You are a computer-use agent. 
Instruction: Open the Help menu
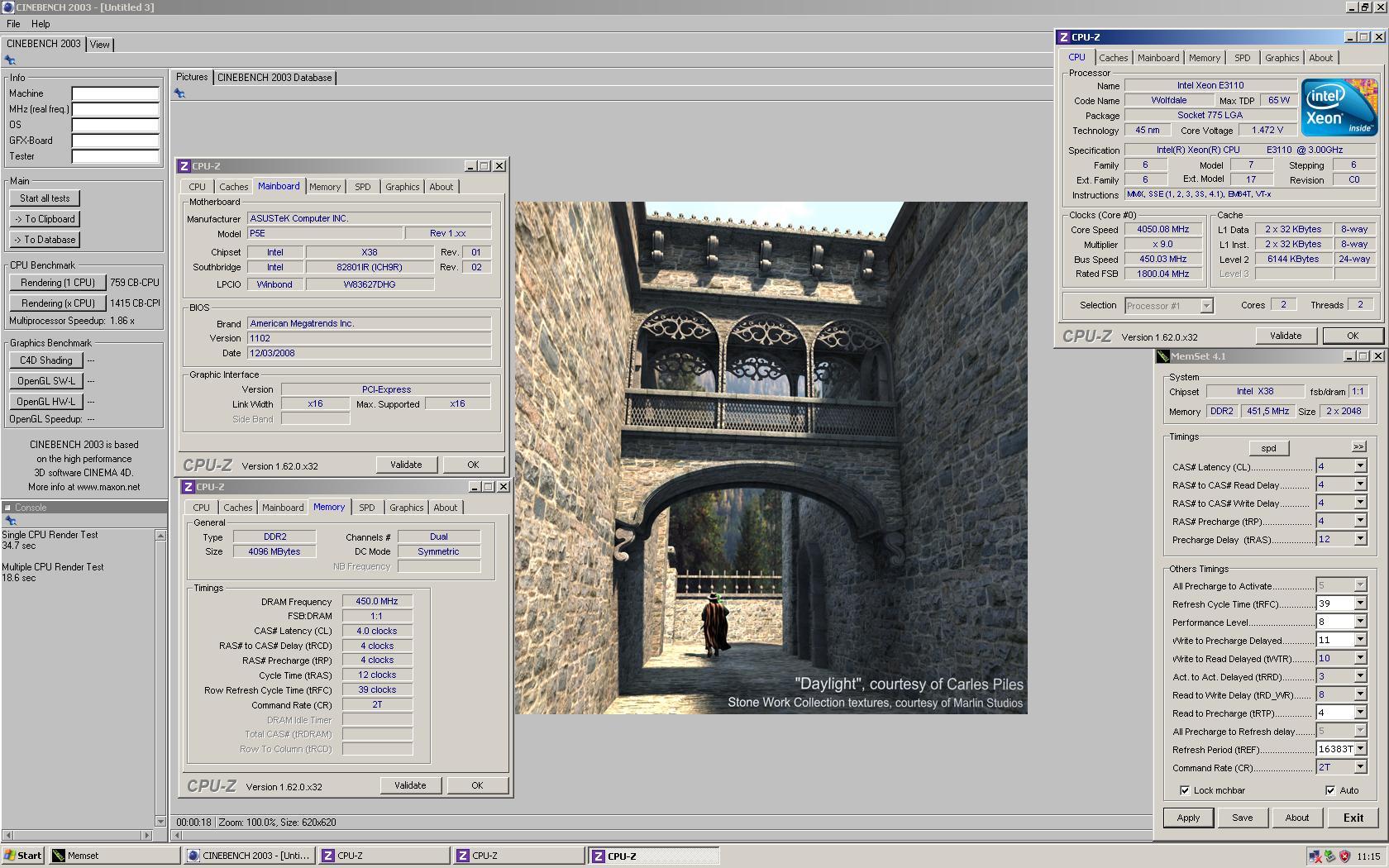click(x=41, y=24)
